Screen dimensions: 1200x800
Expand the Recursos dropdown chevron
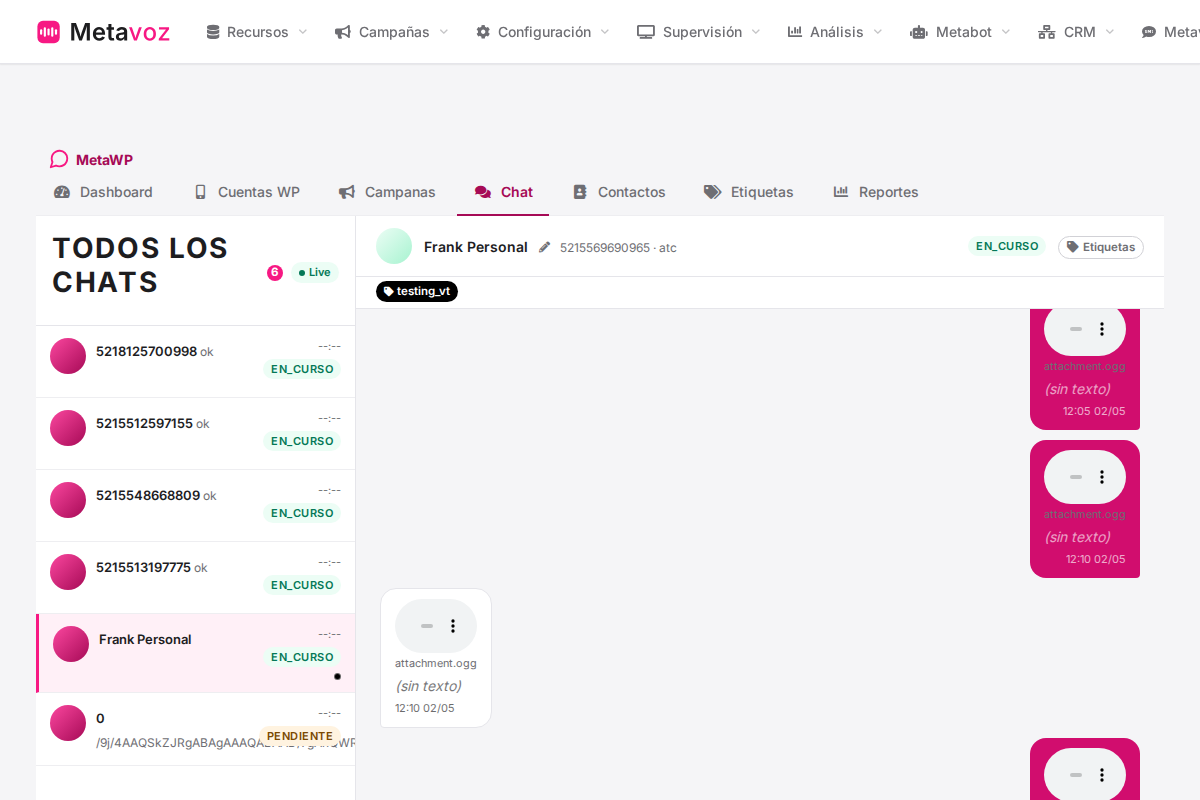[303, 32]
